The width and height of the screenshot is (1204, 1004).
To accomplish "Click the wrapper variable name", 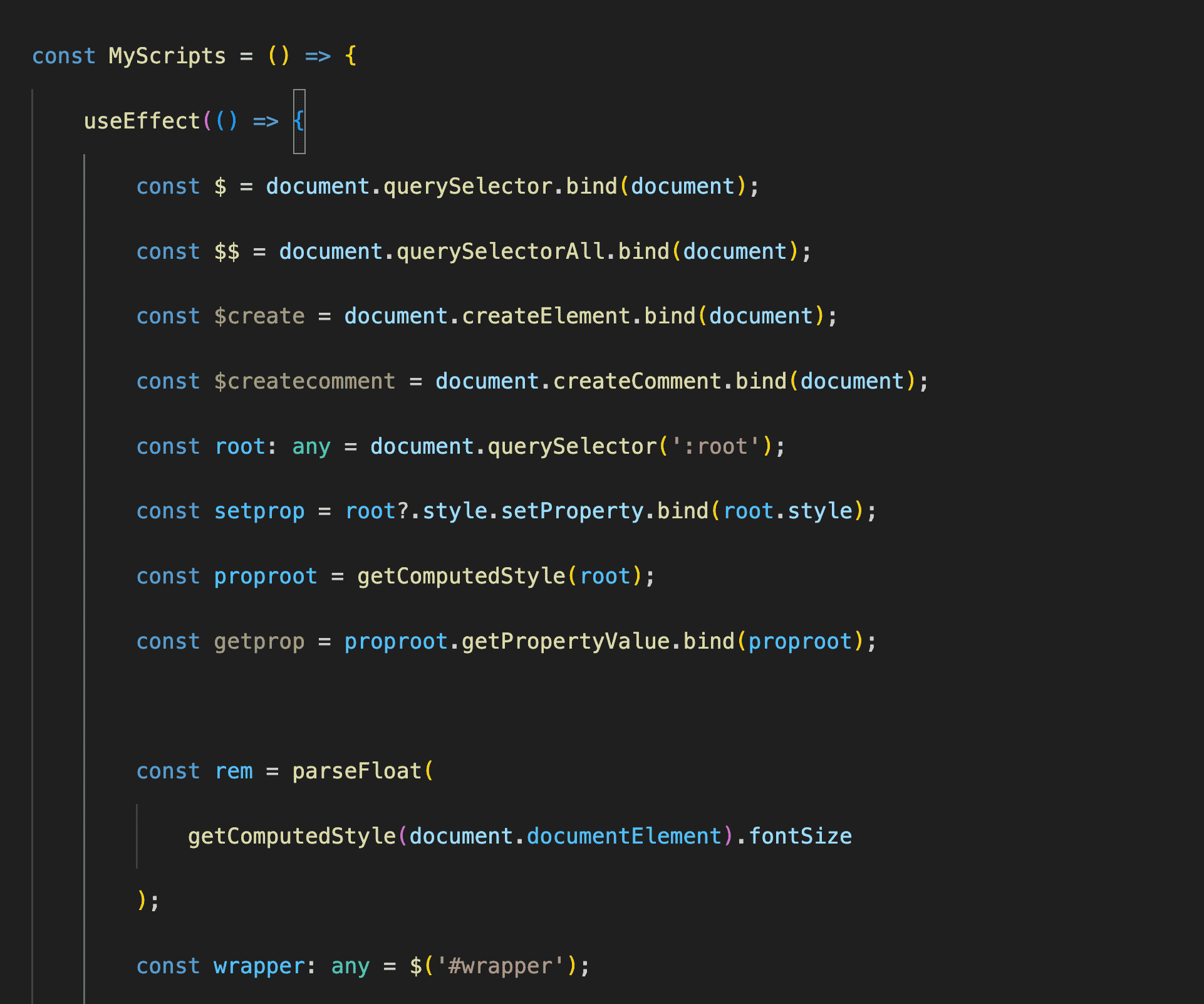I will [259, 966].
